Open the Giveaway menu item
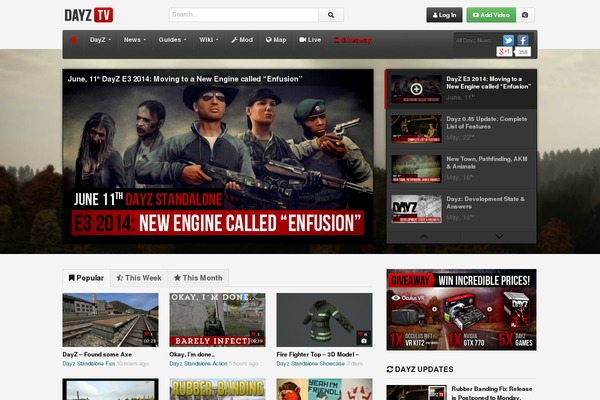The image size is (600, 400). [x=352, y=40]
